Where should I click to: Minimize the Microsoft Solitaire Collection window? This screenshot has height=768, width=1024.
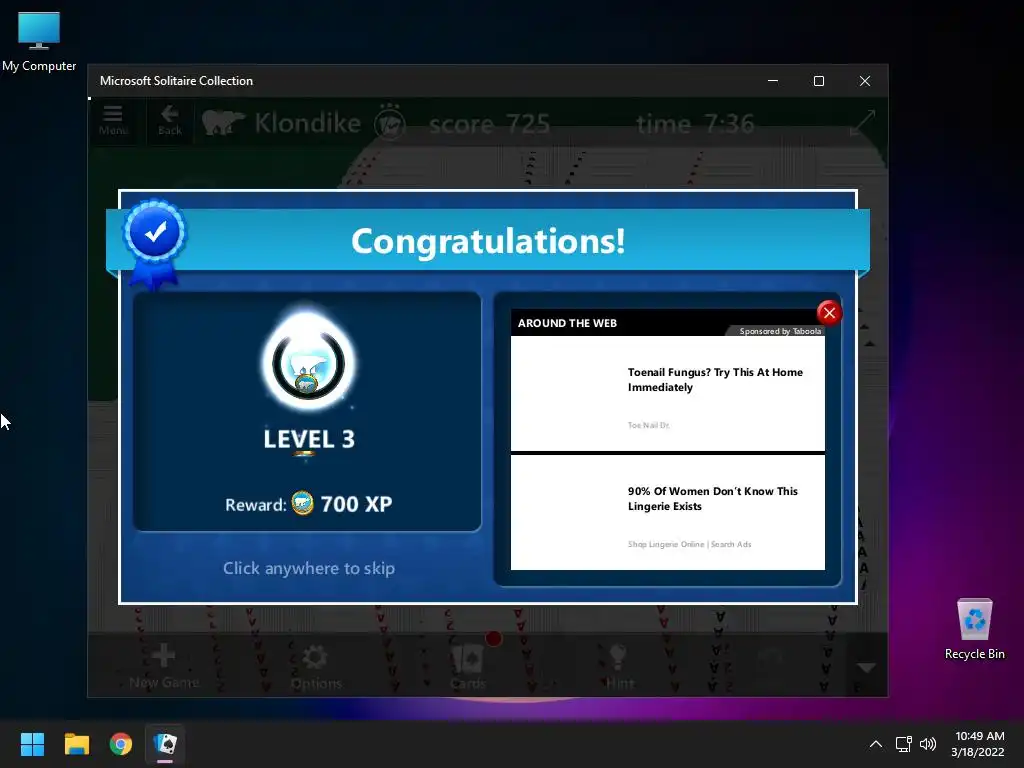773,81
